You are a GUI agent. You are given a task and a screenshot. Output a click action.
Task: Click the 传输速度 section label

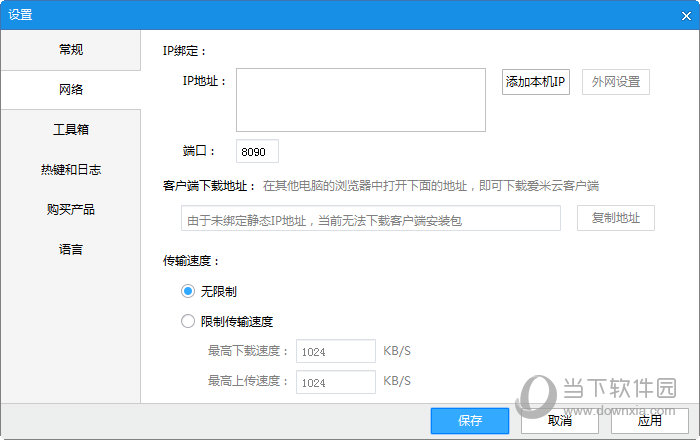(191, 261)
